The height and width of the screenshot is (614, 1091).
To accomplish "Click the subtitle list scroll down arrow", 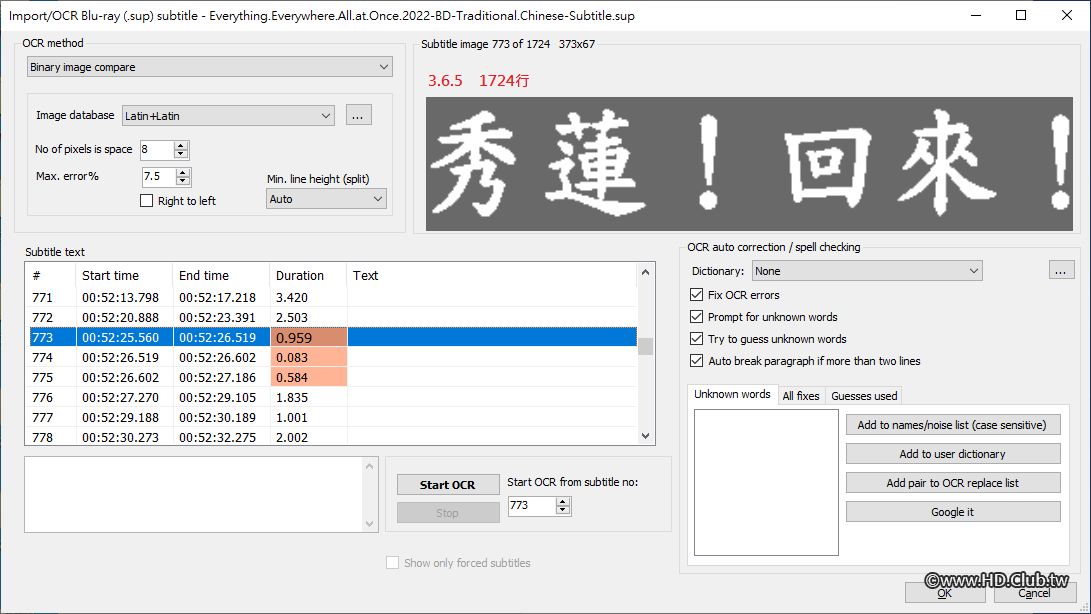I will point(646,436).
